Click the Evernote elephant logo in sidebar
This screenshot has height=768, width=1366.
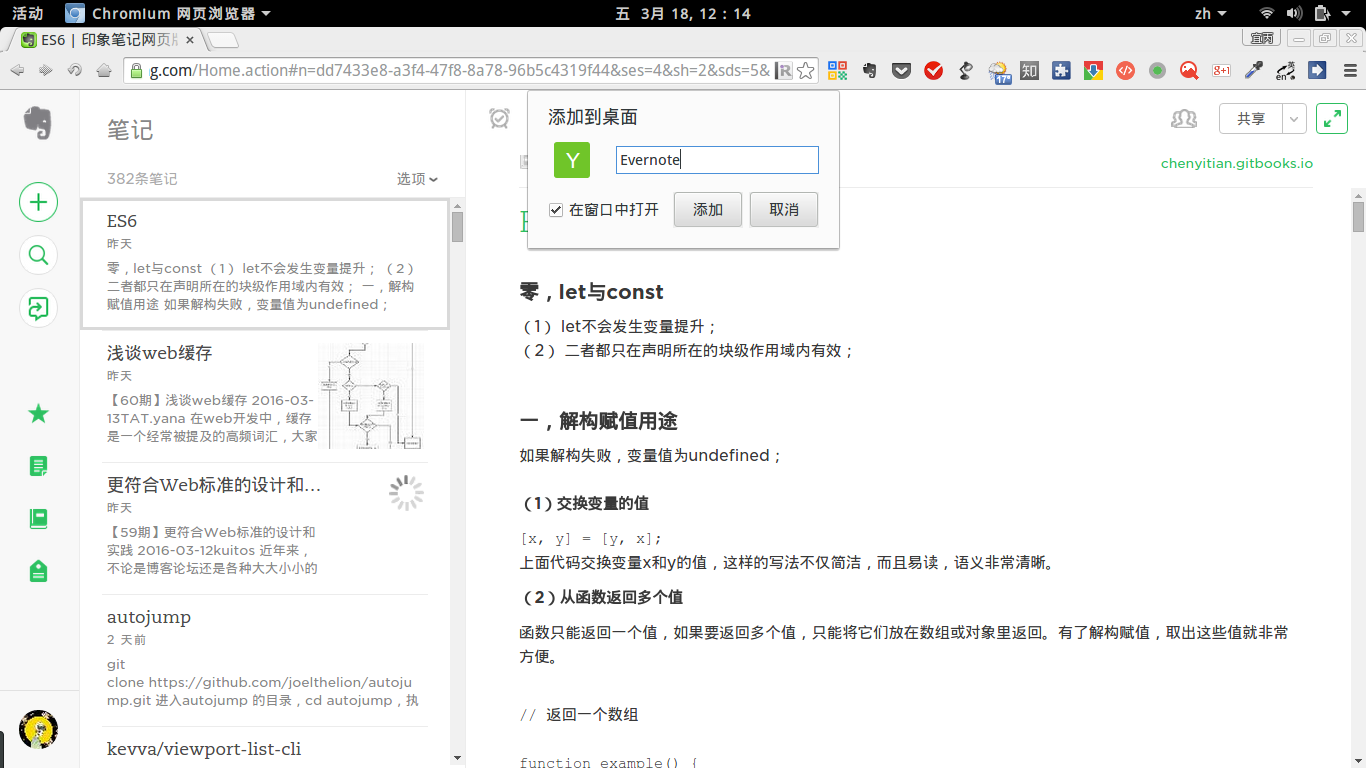(x=38, y=123)
